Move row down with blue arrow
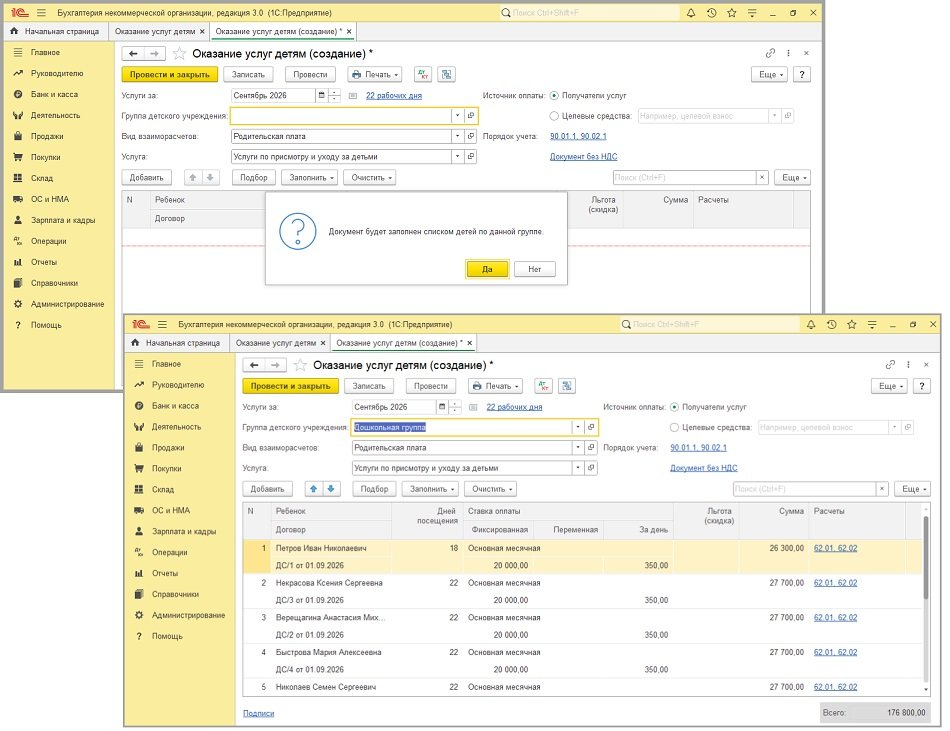 tap(331, 489)
